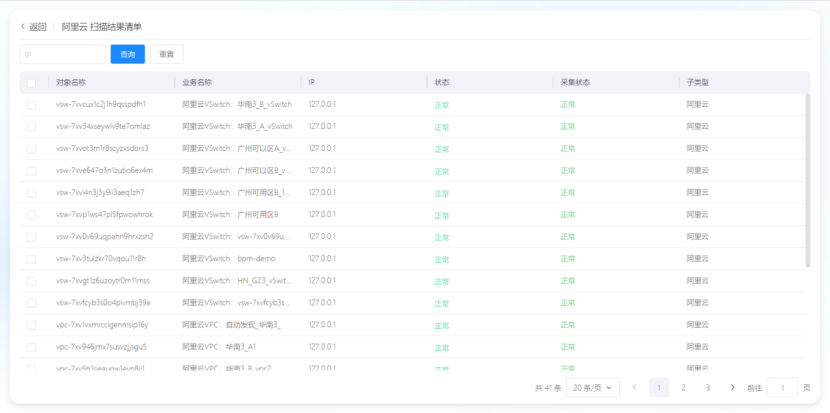Click object name vsw-7xve647o3n1zutio6ex4m
This screenshot has height=413, width=830.
[104, 170]
